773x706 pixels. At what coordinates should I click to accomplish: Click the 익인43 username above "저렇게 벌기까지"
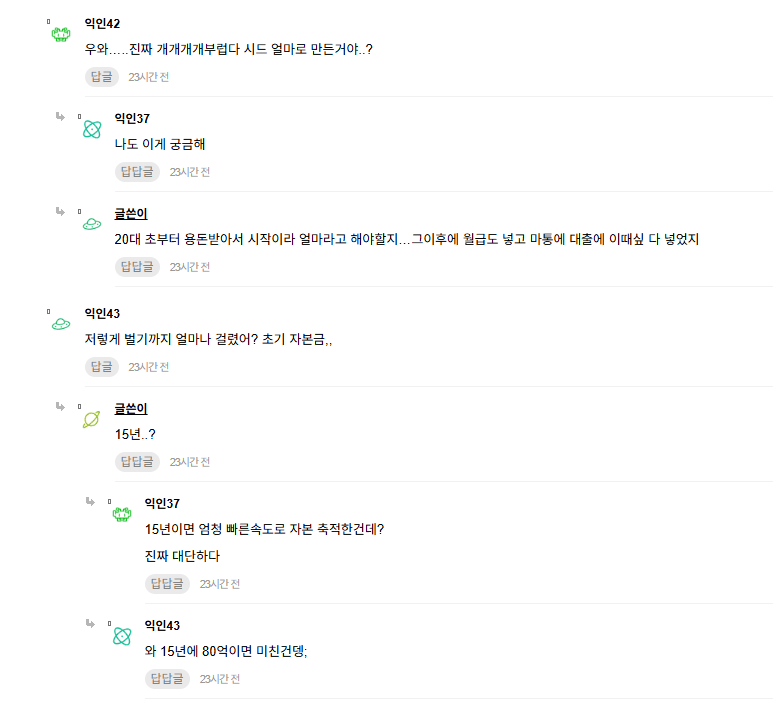coord(102,314)
